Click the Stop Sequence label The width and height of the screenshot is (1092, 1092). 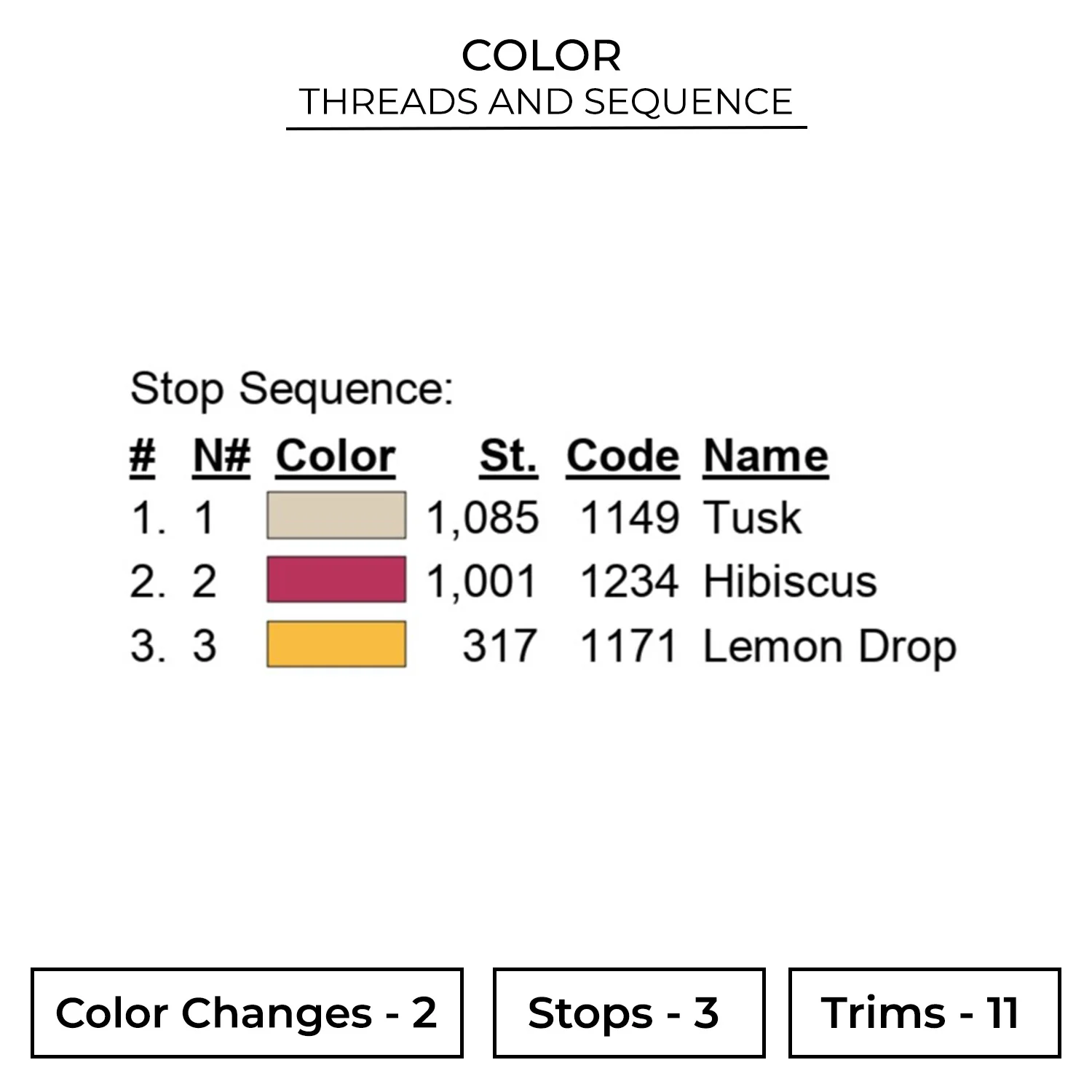(x=291, y=389)
